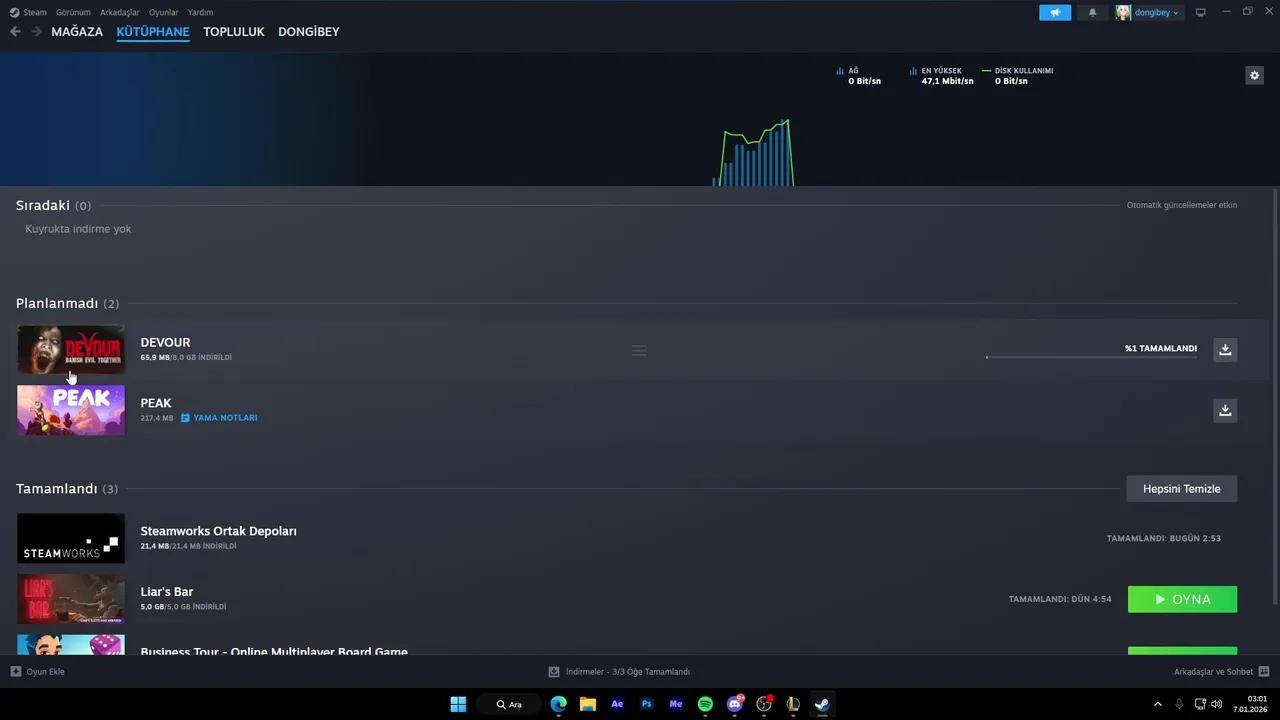Viewport: 1280px width, 720px height.
Task: Click the DEVOUR game thumbnail
Action: tap(71, 349)
